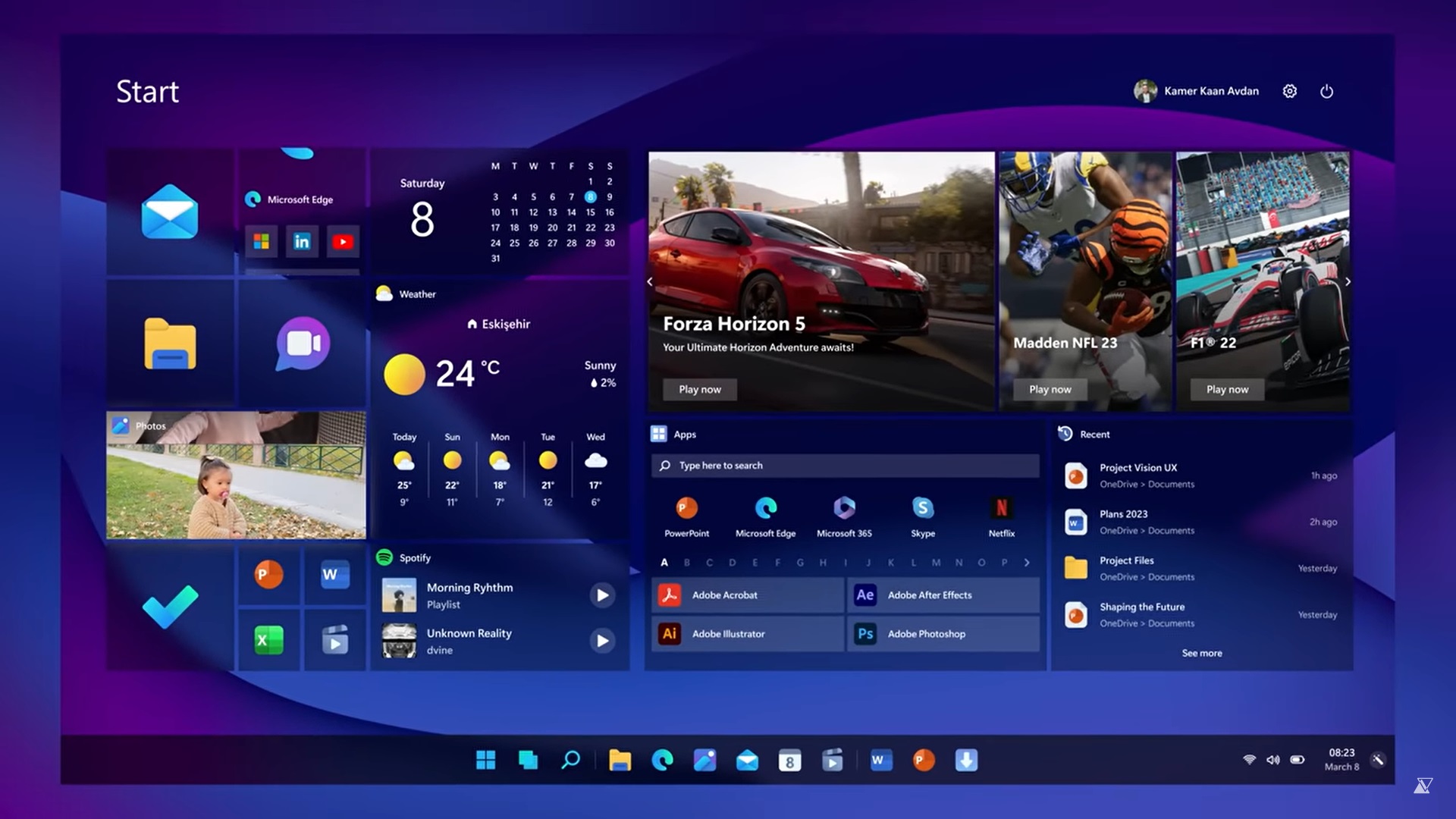Launch the video chat app tile
The image size is (1456, 819).
(303, 344)
